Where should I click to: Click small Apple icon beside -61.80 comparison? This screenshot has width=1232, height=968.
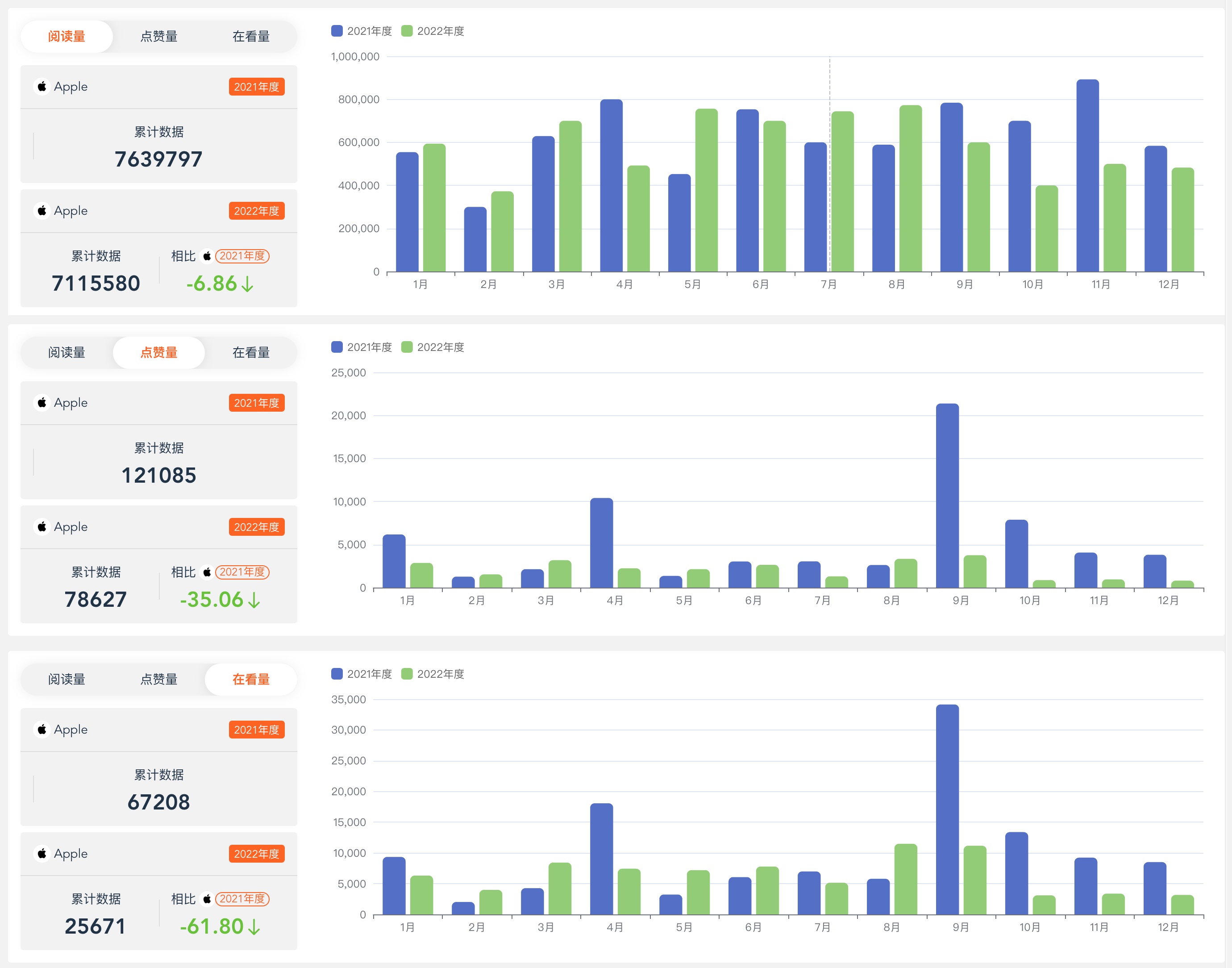[207, 899]
